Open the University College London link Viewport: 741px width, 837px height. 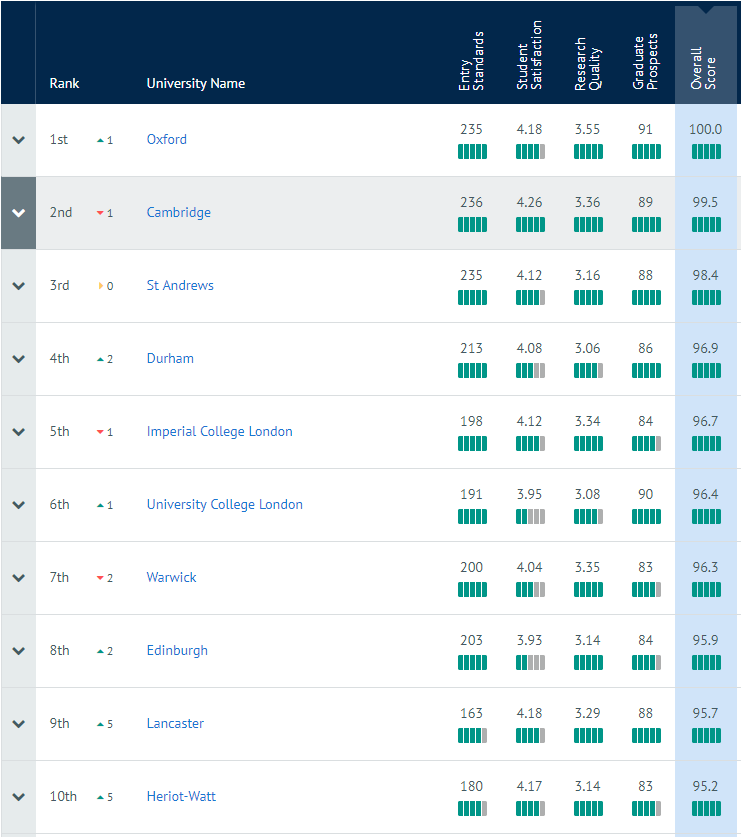[x=224, y=504]
